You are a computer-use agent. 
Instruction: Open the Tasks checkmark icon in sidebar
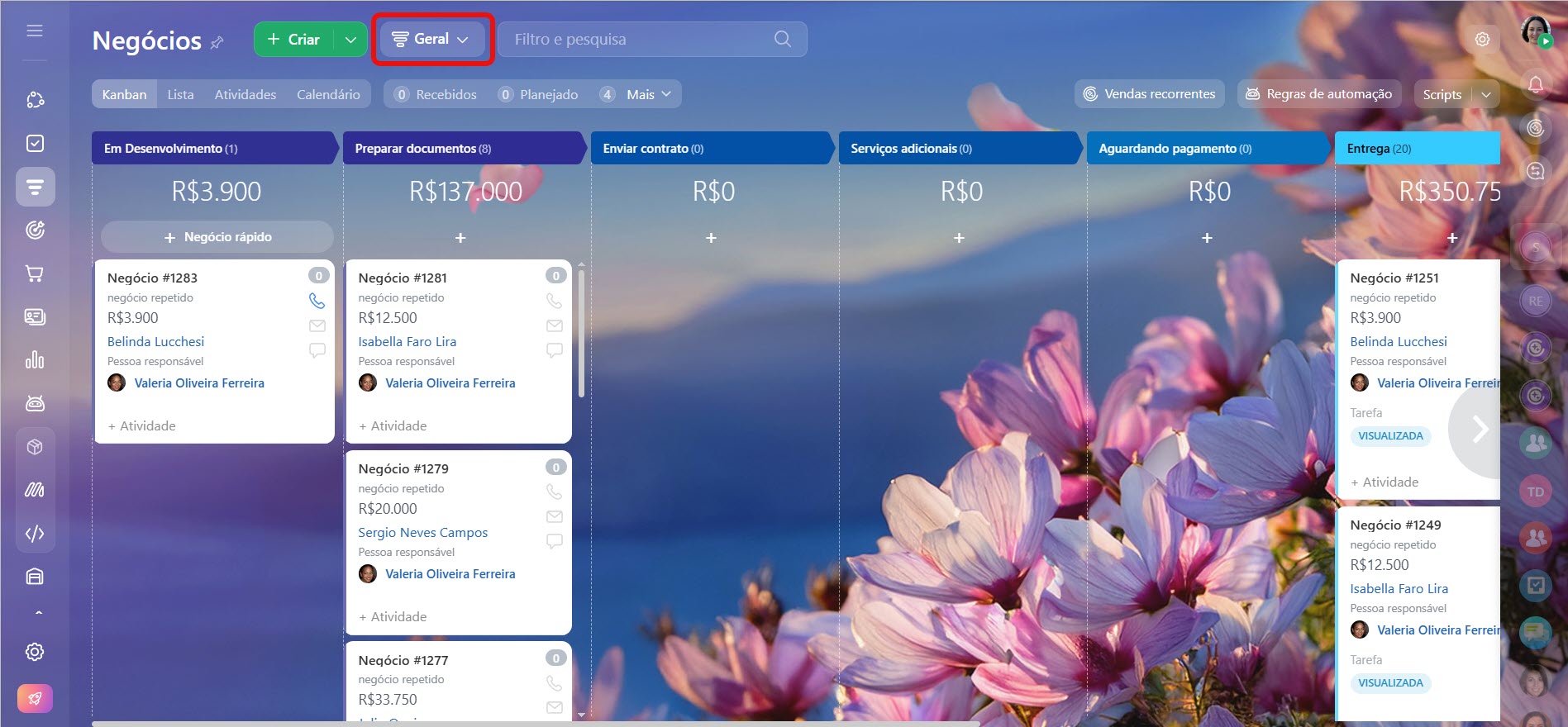[x=35, y=144]
